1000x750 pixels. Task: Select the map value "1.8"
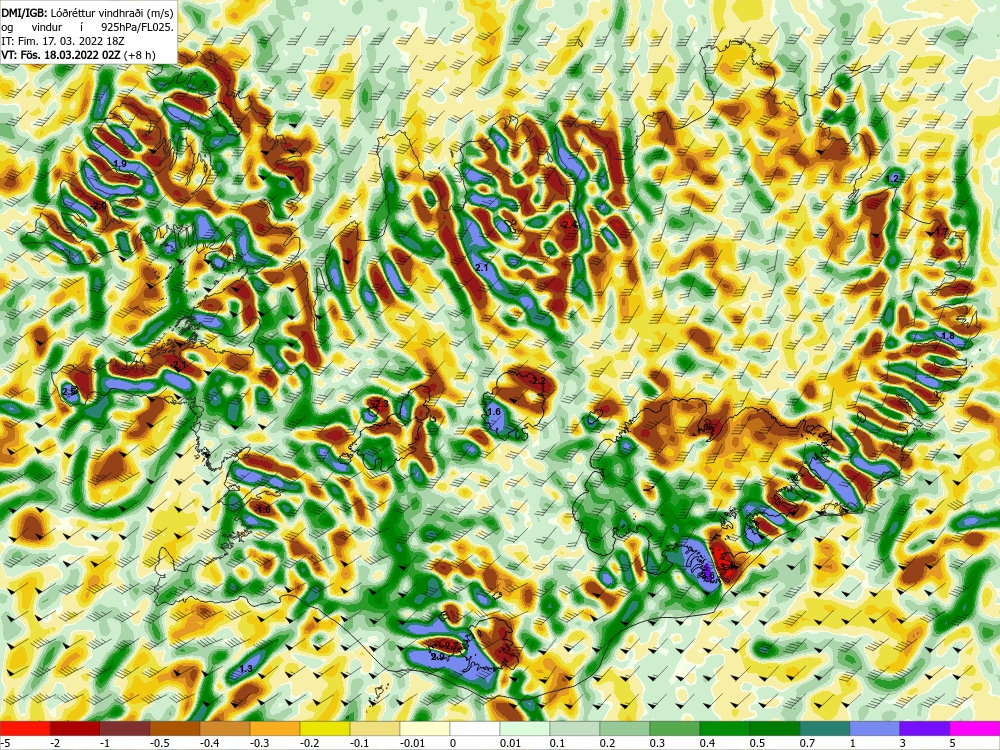[948, 336]
